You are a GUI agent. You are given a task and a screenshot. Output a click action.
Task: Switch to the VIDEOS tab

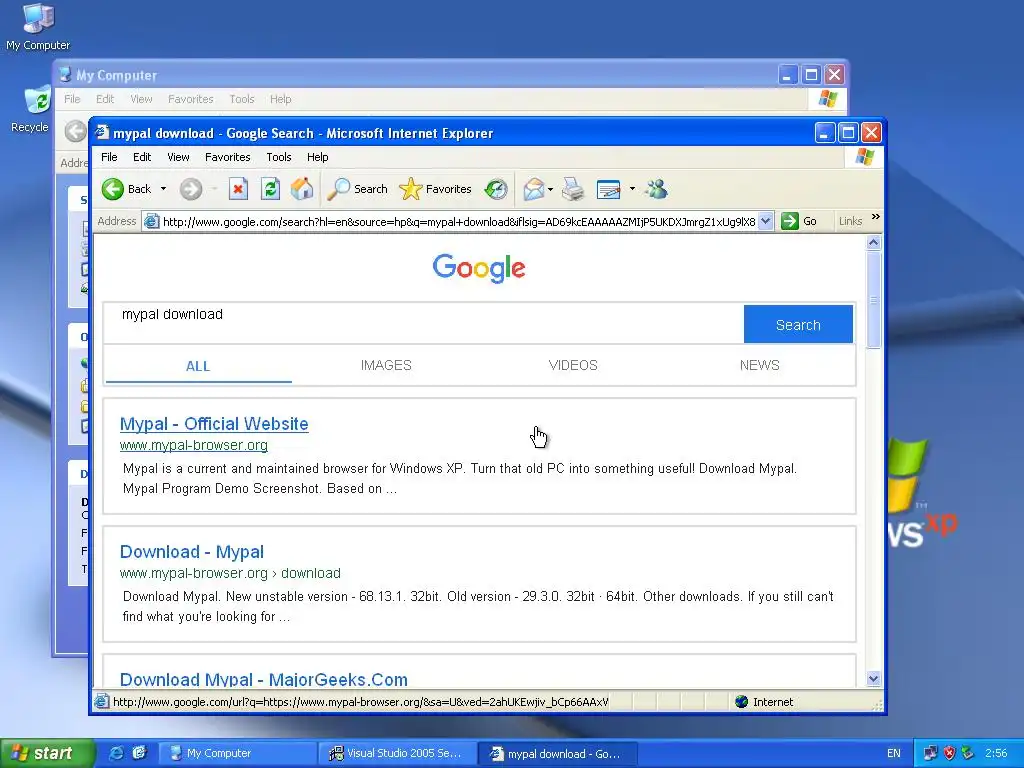pos(573,366)
